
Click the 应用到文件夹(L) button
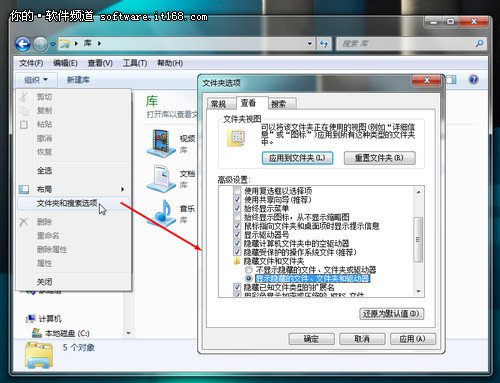click(x=297, y=158)
